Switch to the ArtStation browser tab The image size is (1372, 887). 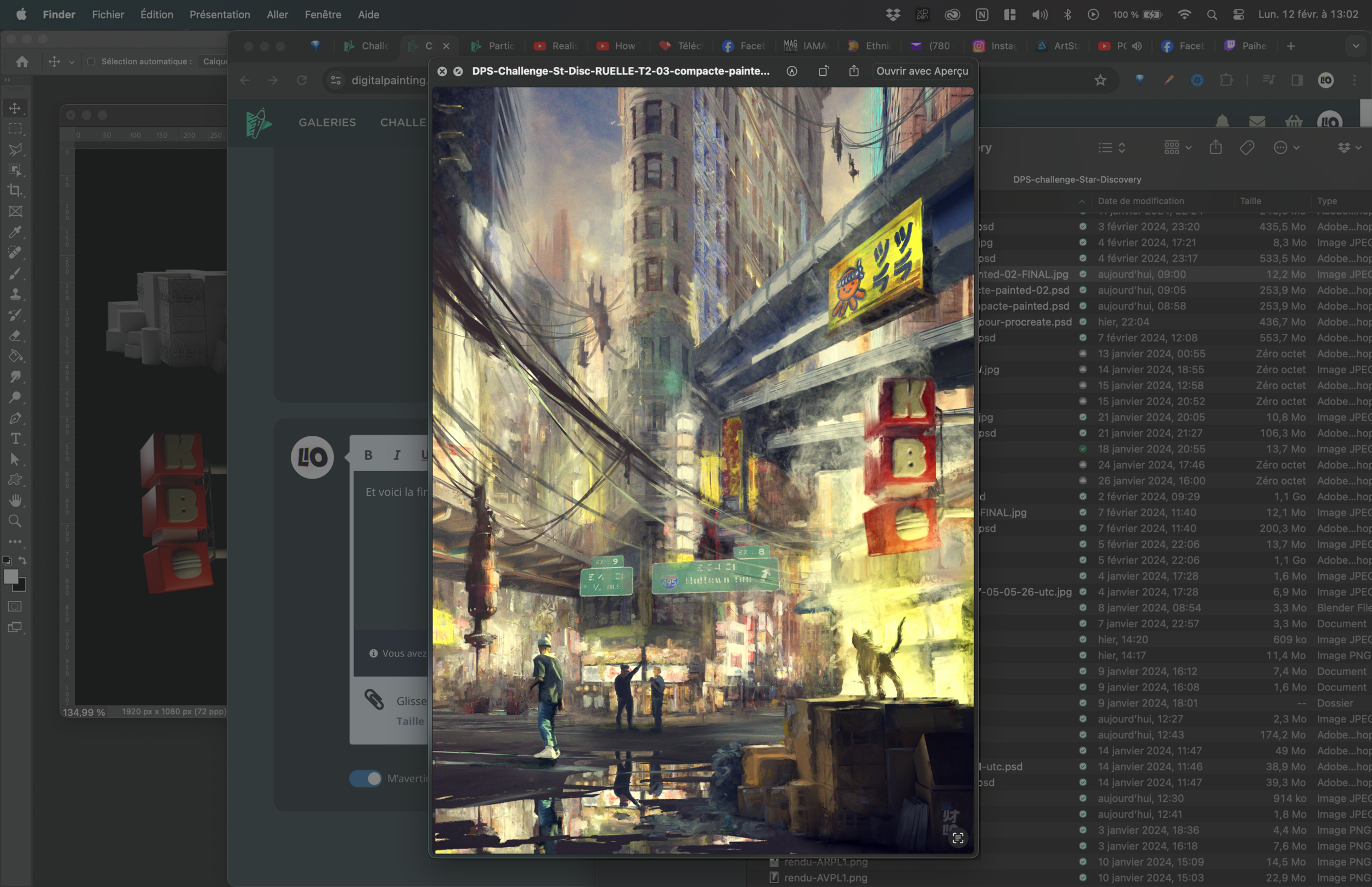1059,46
